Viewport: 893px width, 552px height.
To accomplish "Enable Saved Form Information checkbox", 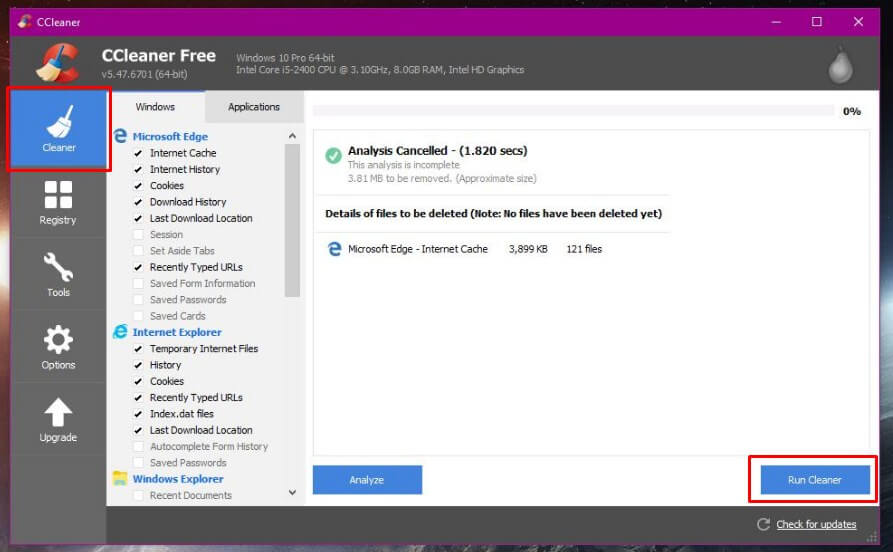I will [138, 284].
